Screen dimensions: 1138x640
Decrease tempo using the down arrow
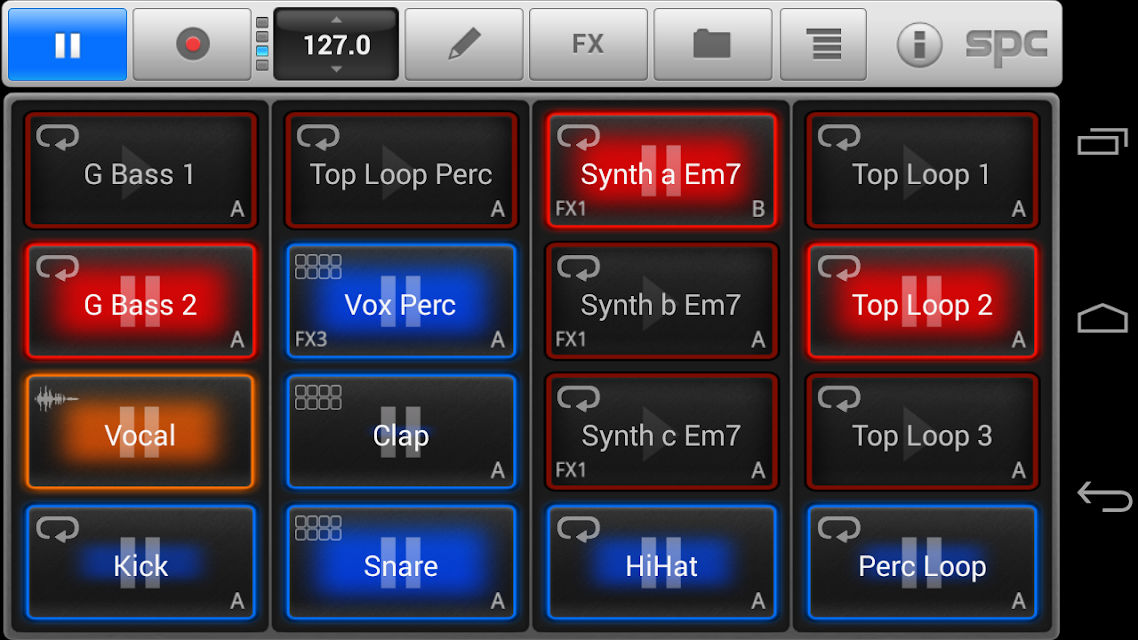tap(336, 69)
